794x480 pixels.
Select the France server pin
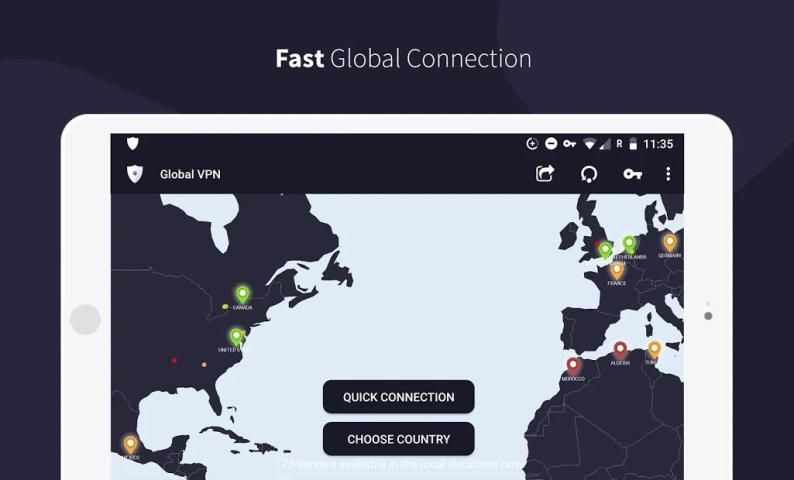click(x=617, y=269)
